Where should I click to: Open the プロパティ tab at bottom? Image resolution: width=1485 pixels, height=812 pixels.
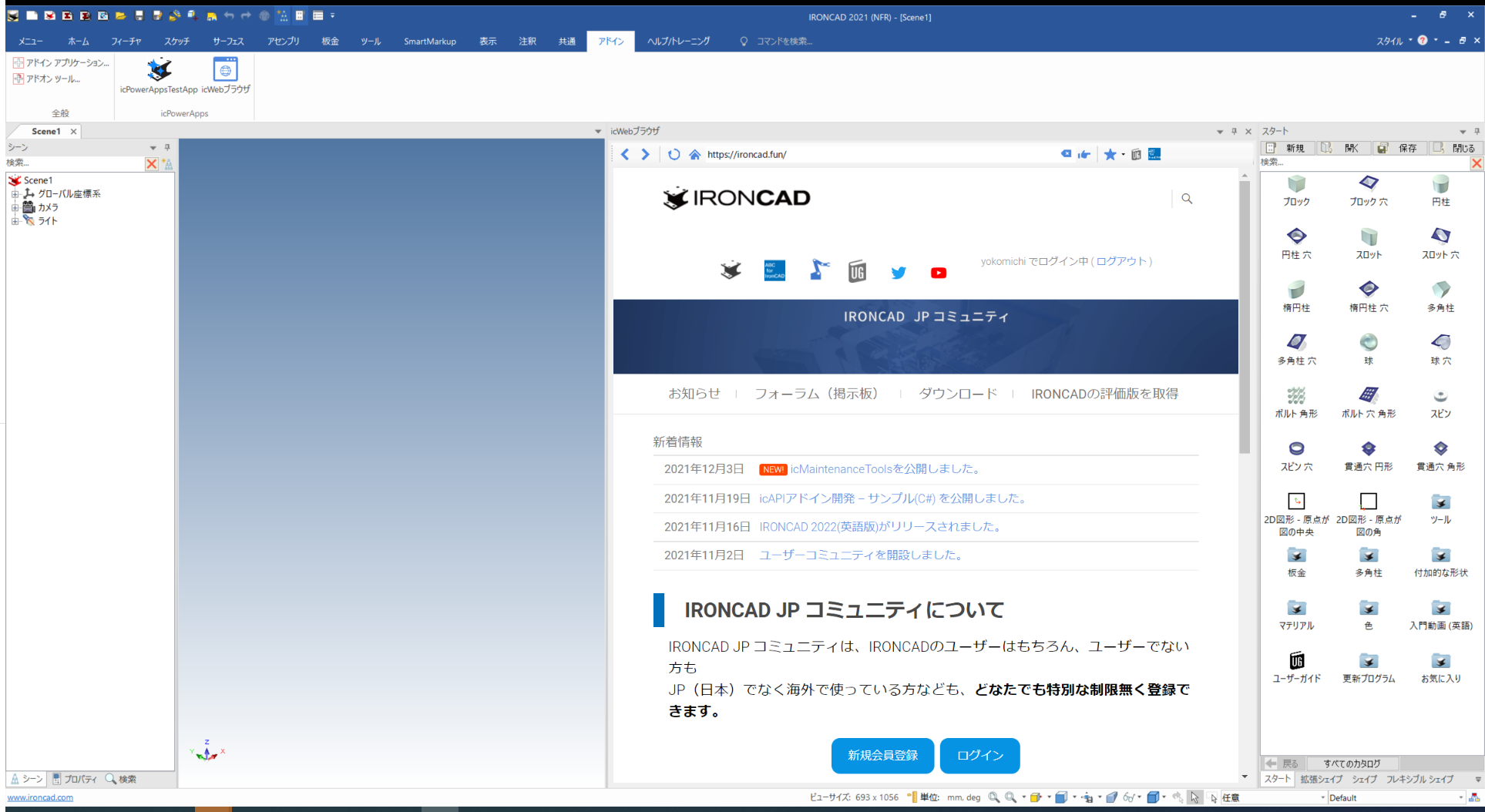click(74, 779)
